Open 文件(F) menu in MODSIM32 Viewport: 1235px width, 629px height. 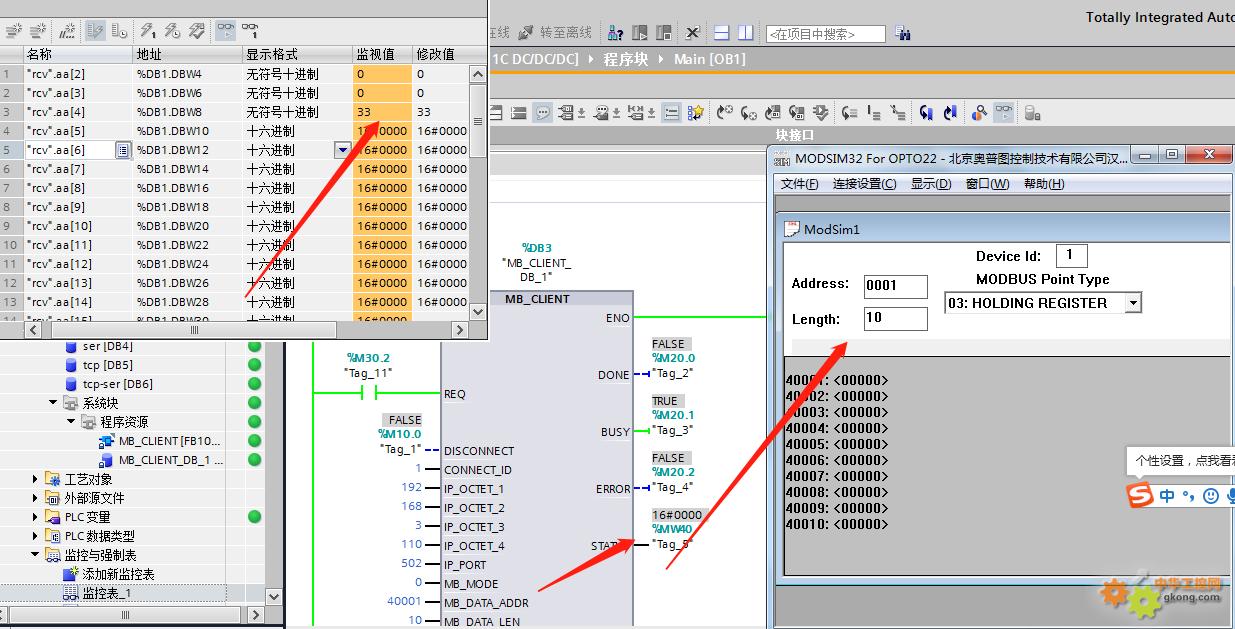(799, 184)
